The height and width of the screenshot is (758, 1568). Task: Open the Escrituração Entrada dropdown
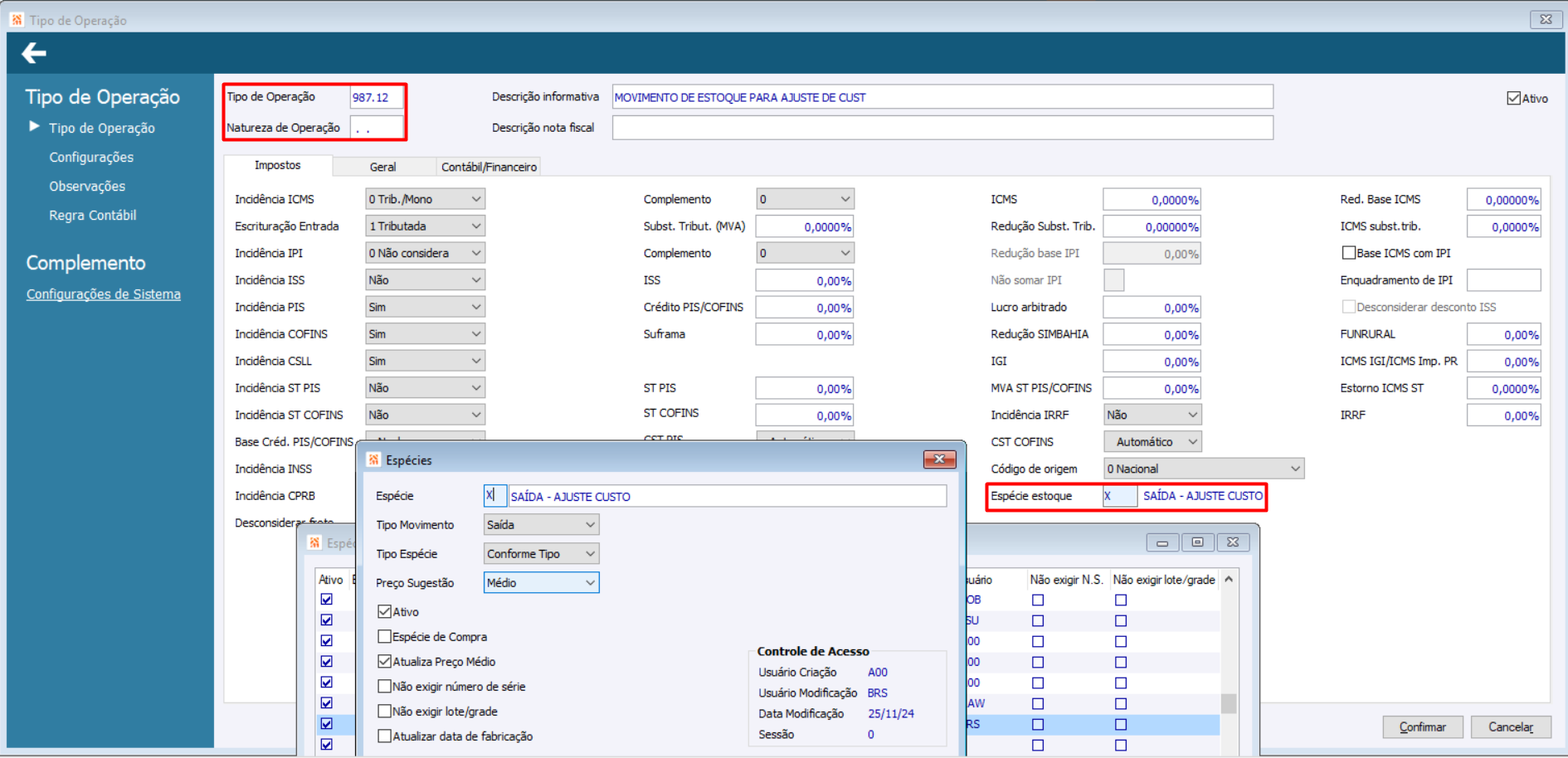coord(425,226)
